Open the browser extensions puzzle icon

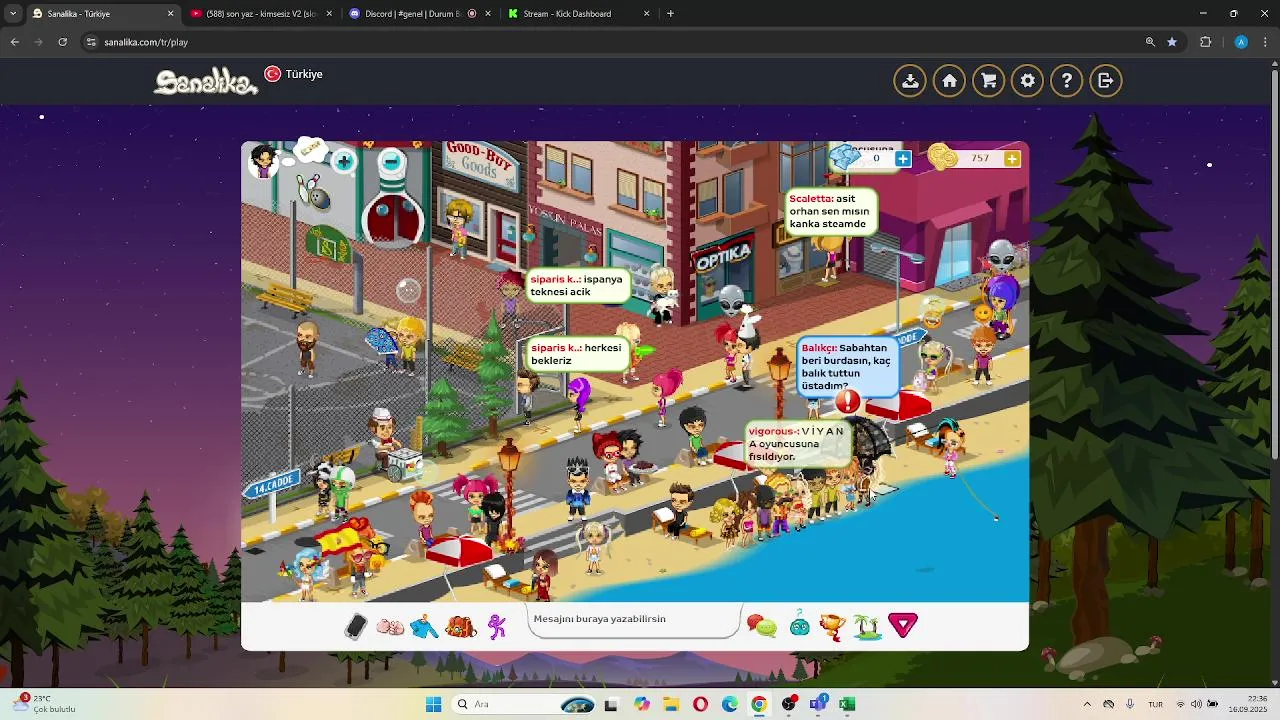click(1205, 42)
